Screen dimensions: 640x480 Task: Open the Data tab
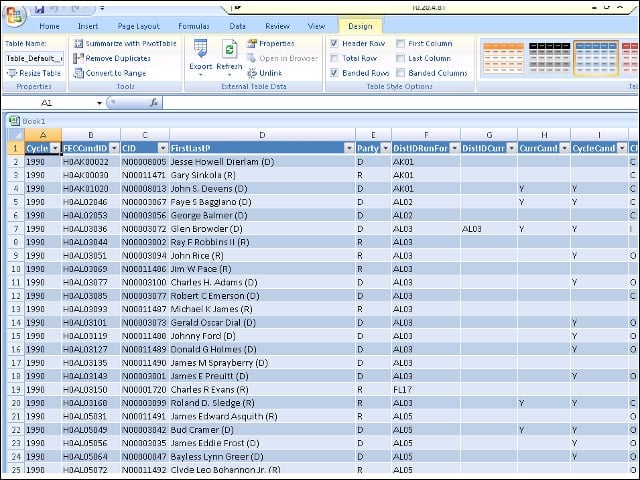(237, 26)
